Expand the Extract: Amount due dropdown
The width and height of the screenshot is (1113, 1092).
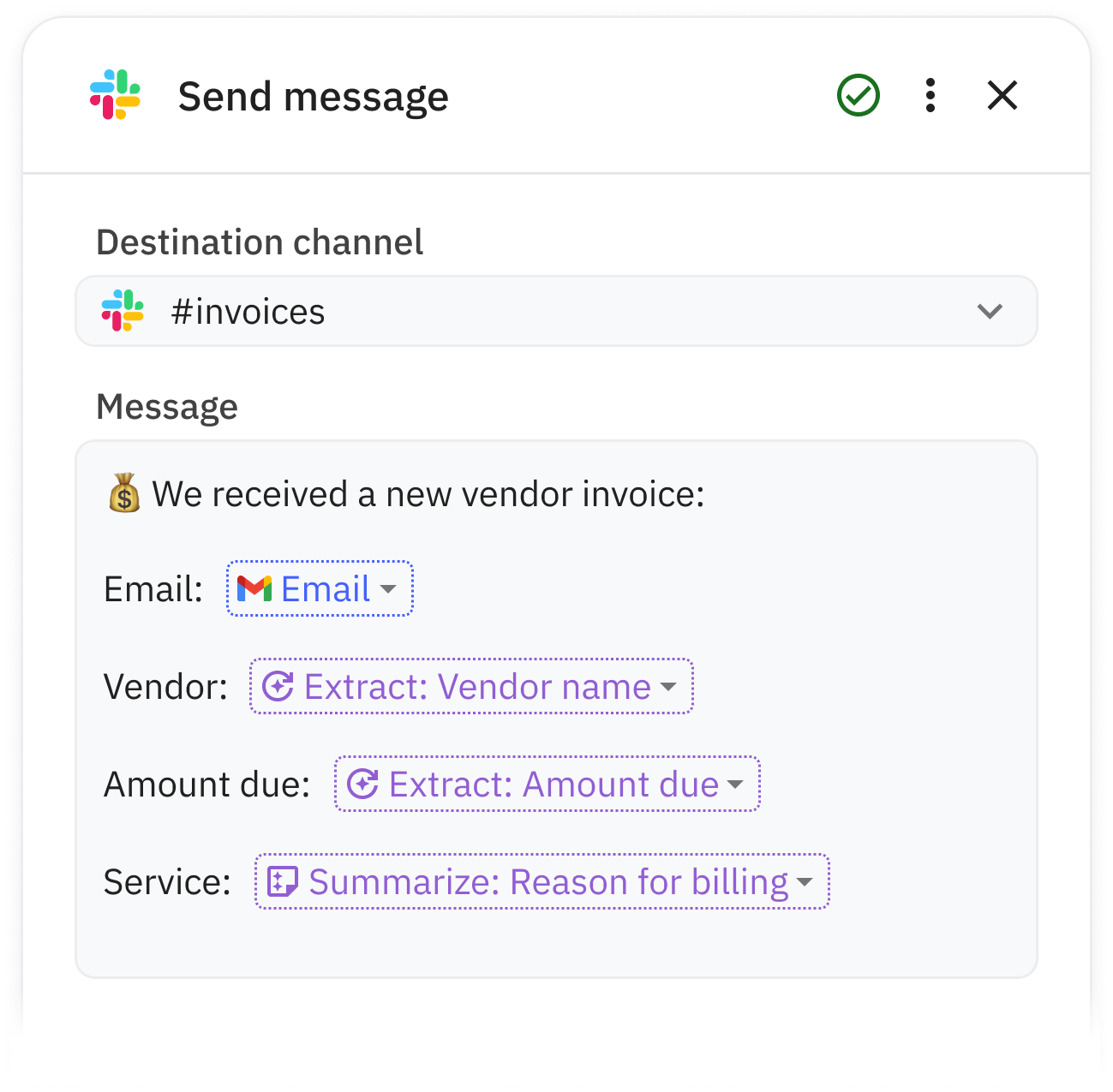tap(736, 785)
